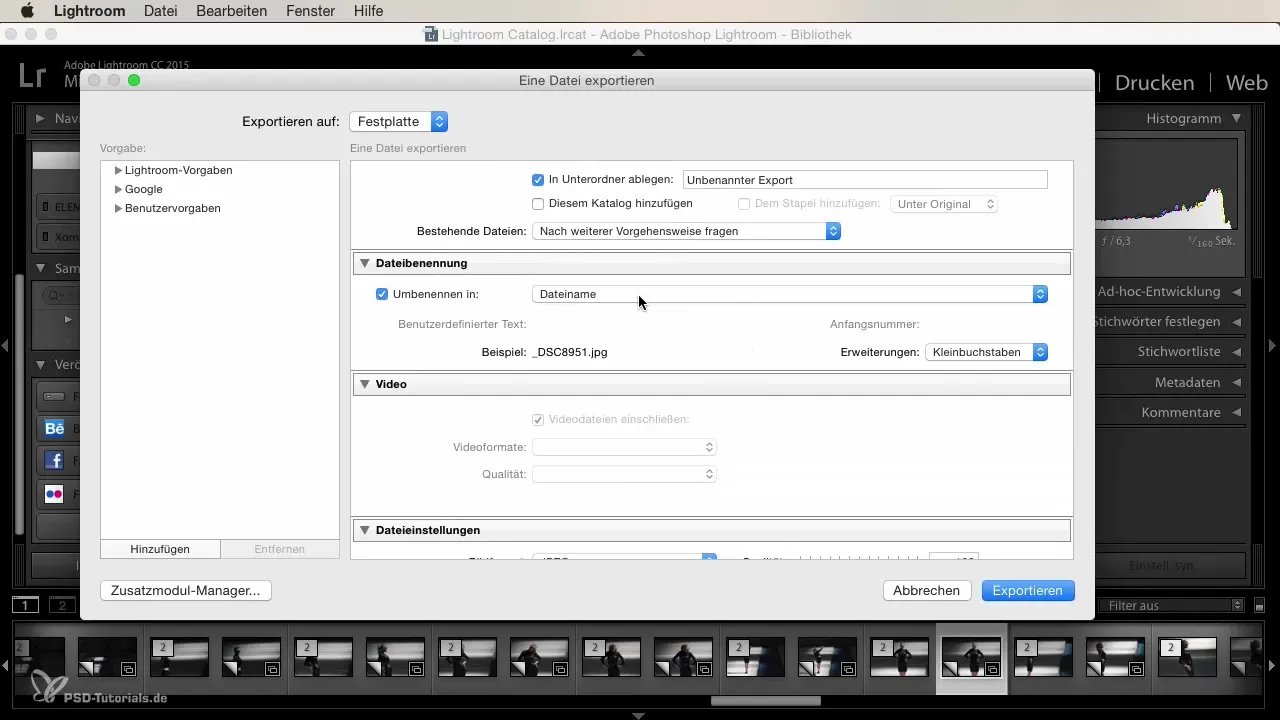This screenshot has width=1280, height=720.
Task: Open the Erweiterungen Kleinbuchstaben dropdown
Action: (x=987, y=352)
